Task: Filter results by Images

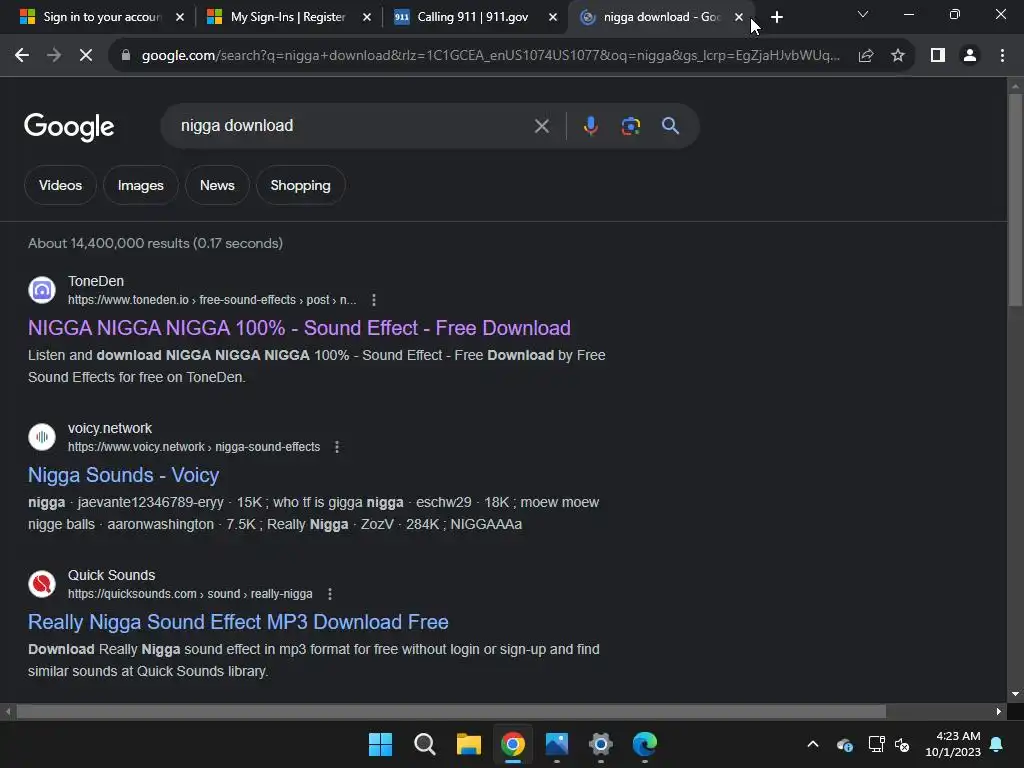Action: pos(140,185)
